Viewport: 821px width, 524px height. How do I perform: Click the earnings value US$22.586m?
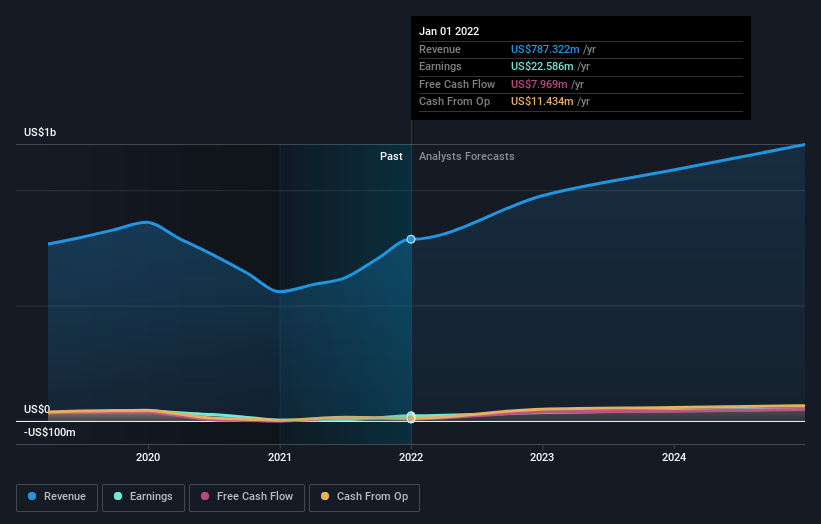542,66
